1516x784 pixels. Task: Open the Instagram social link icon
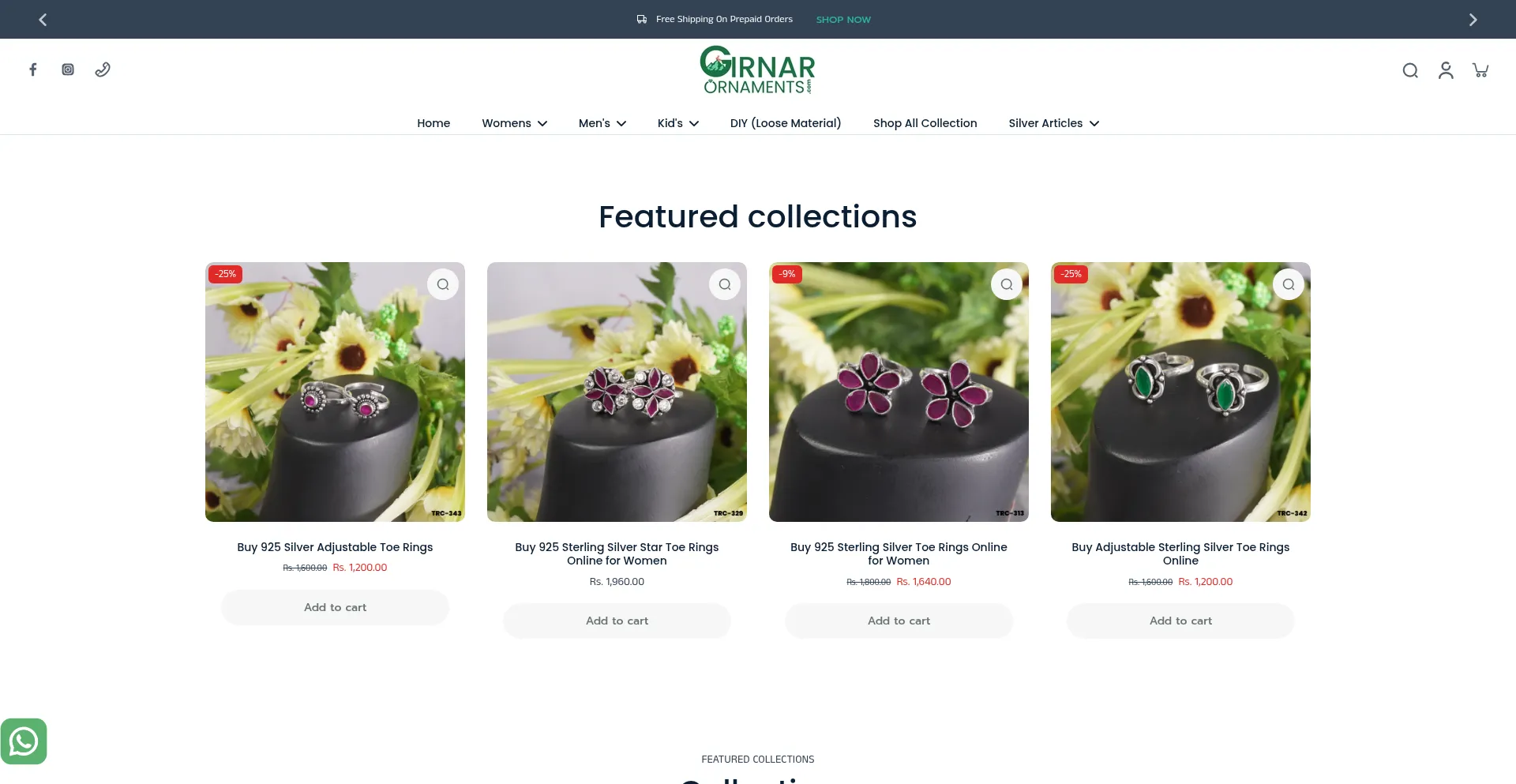[68, 69]
